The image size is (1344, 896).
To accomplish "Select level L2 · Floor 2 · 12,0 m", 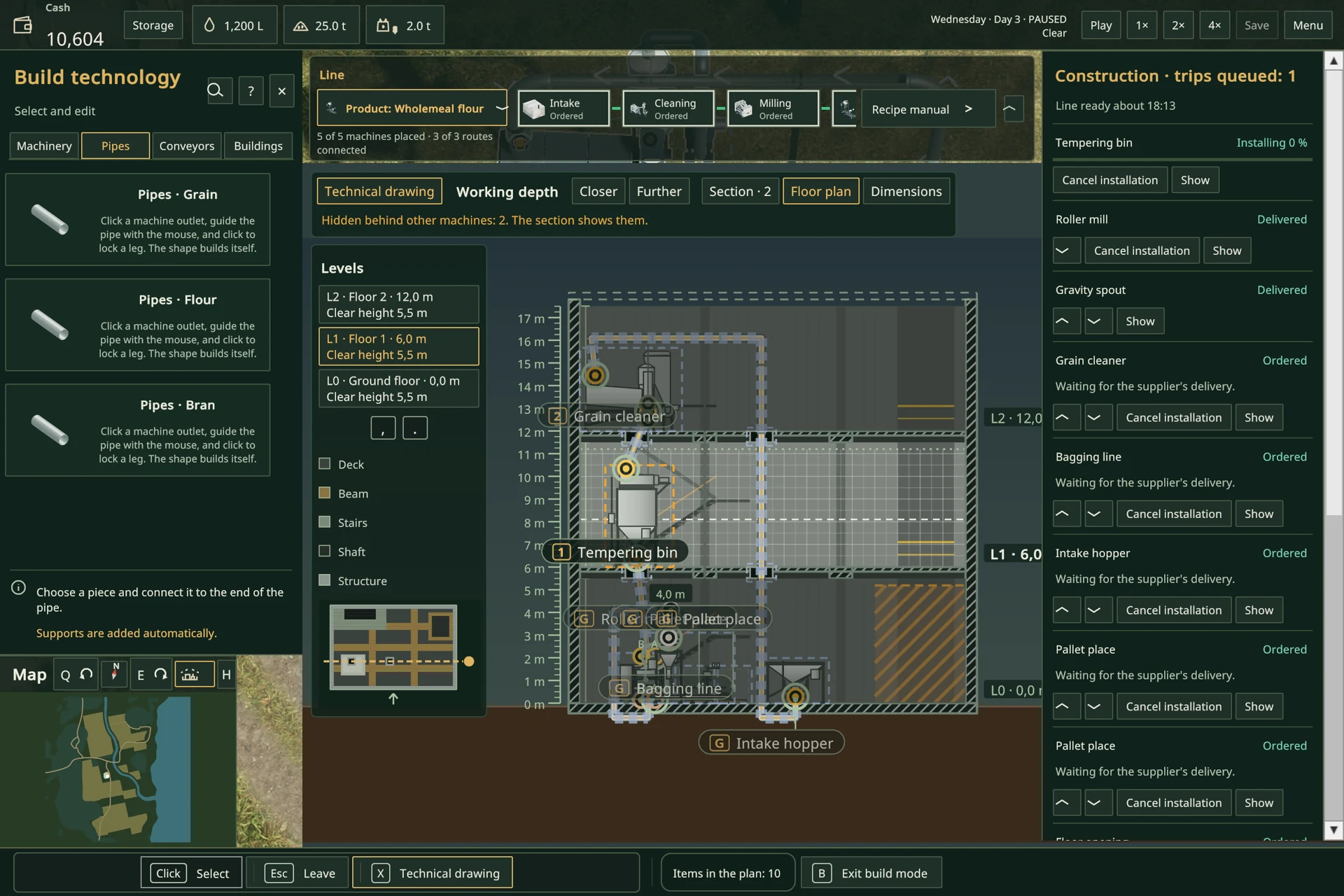I will click(x=398, y=304).
